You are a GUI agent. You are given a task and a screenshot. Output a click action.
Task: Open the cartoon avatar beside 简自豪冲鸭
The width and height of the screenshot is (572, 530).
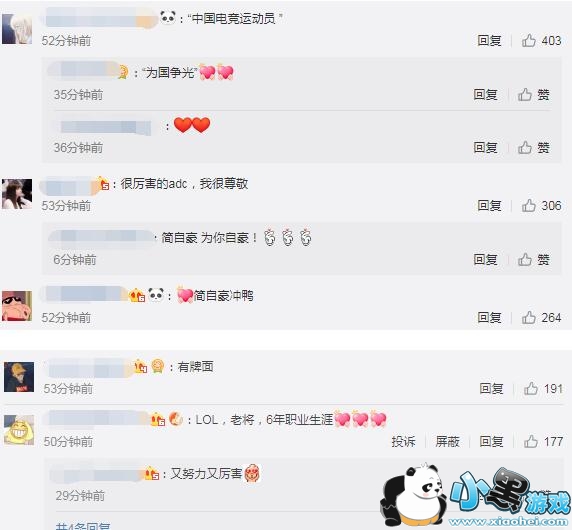click(17, 306)
